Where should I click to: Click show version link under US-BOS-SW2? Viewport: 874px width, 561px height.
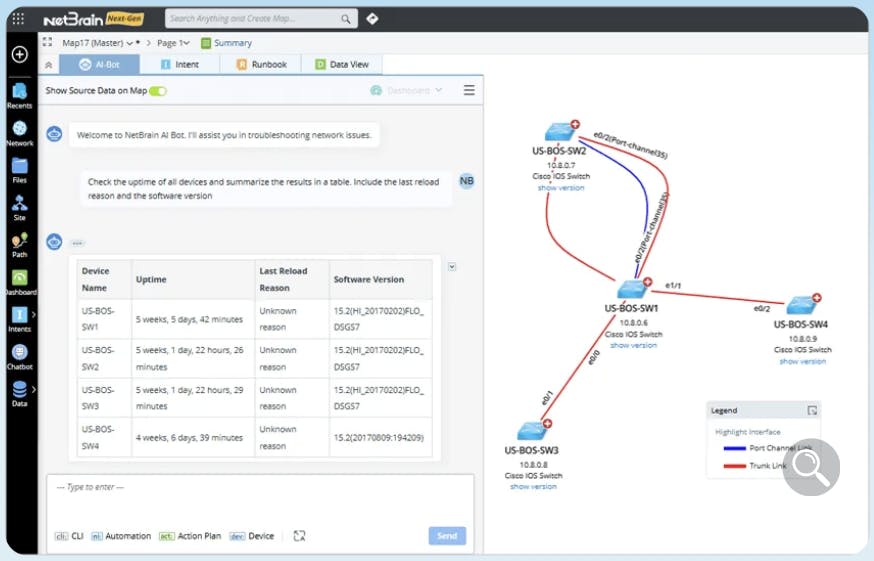click(x=561, y=188)
